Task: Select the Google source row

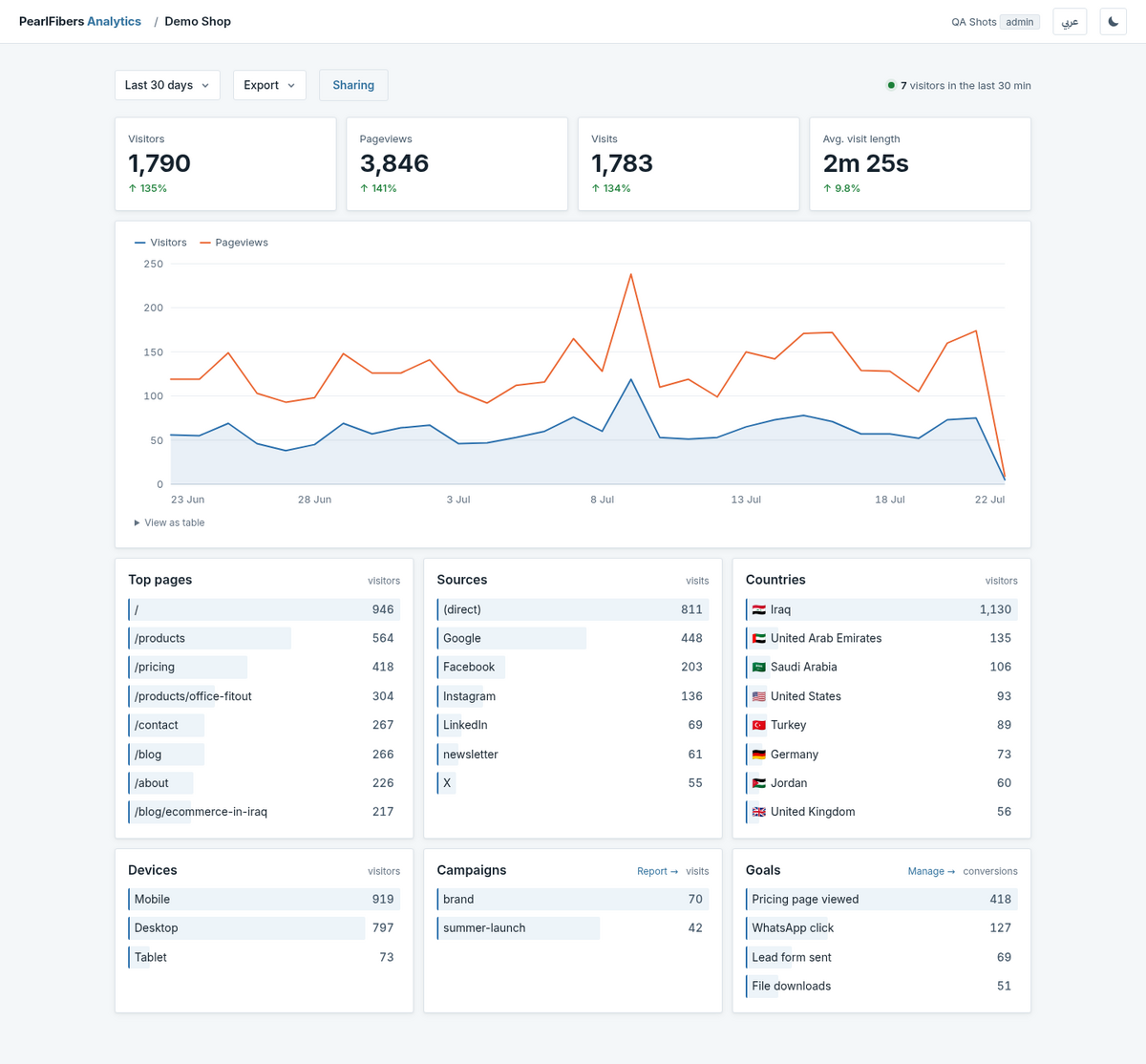Action: coord(573,638)
